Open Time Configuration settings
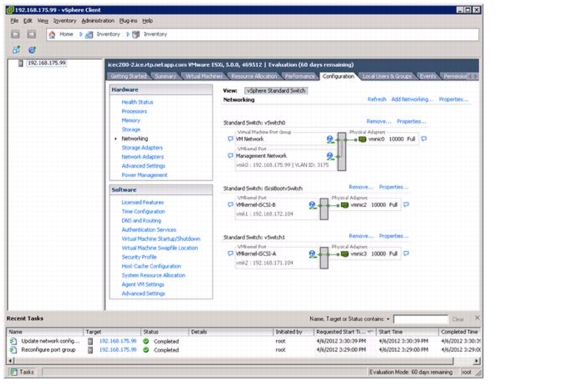The image size is (576, 384). (143, 212)
